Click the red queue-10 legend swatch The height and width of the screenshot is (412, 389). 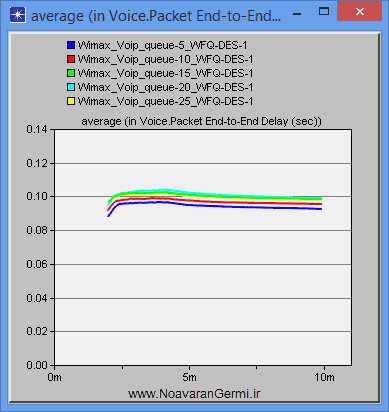tap(71, 59)
